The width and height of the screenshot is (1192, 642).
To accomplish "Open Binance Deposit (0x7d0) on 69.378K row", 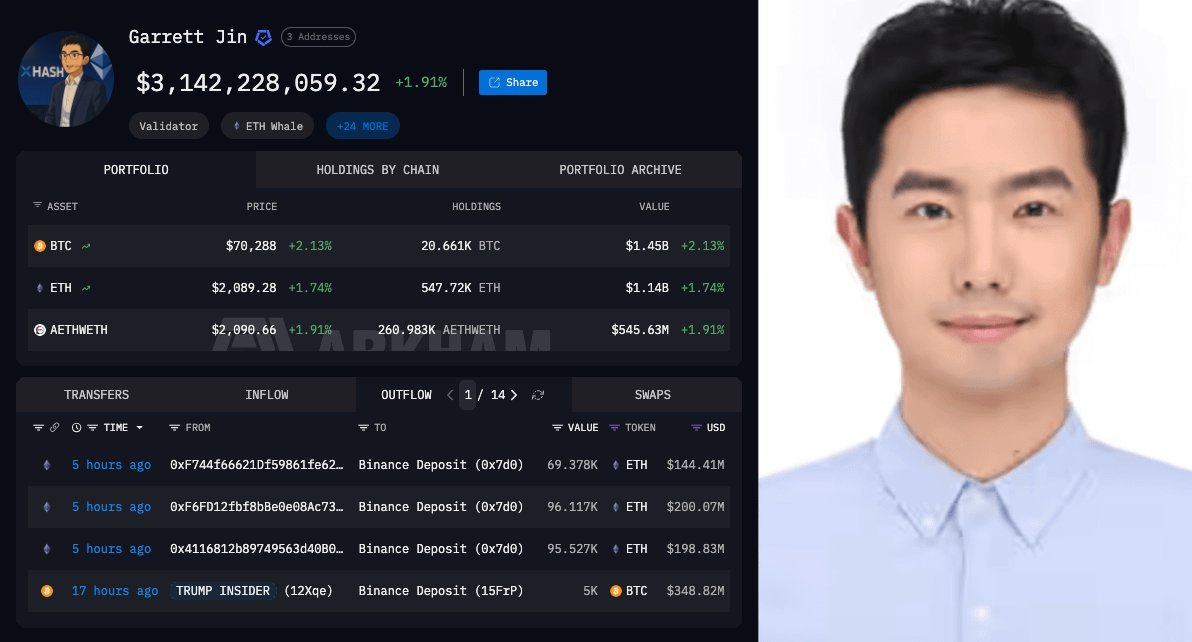I will (x=441, y=465).
